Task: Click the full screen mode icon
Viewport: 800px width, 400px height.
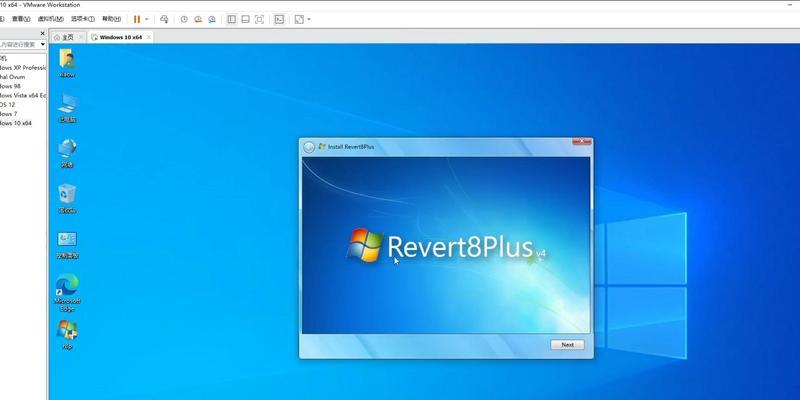Action: point(259,19)
